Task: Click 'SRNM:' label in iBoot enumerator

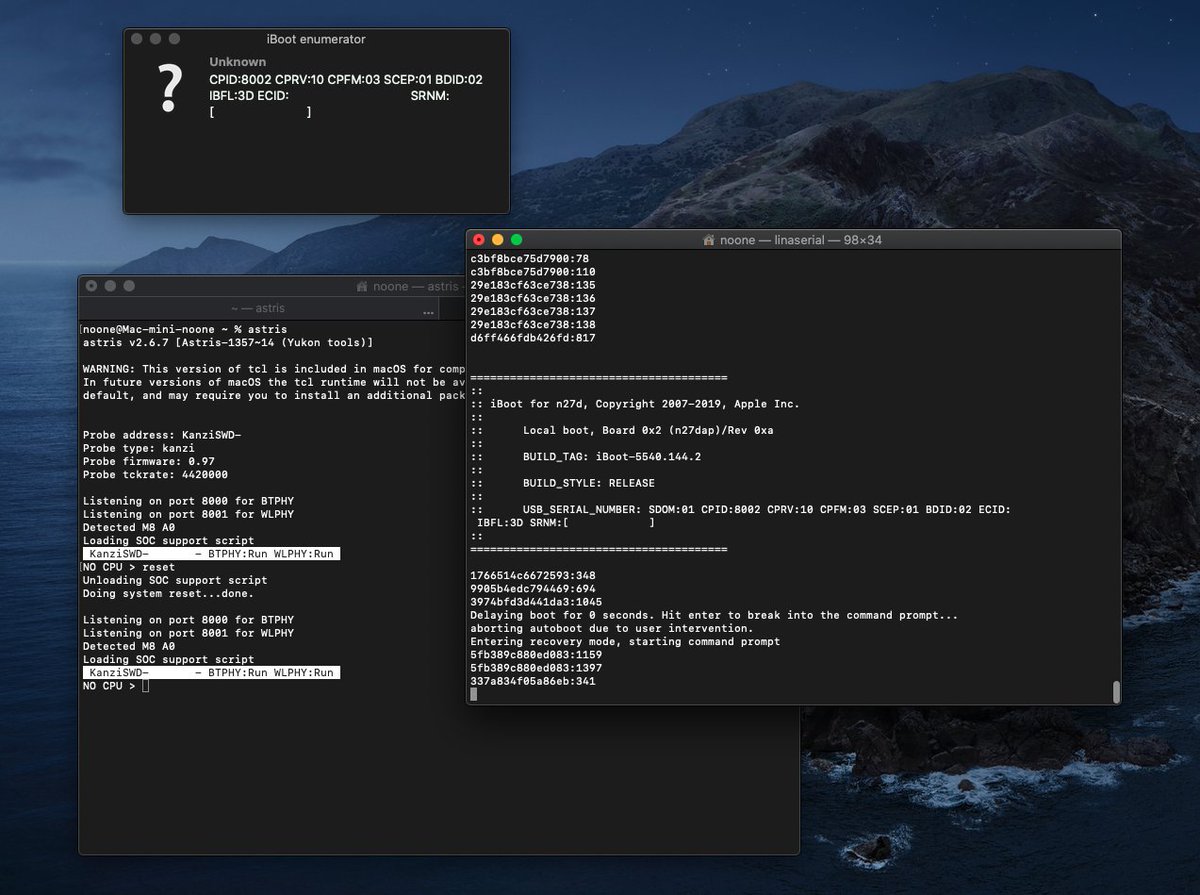Action: coord(430,96)
